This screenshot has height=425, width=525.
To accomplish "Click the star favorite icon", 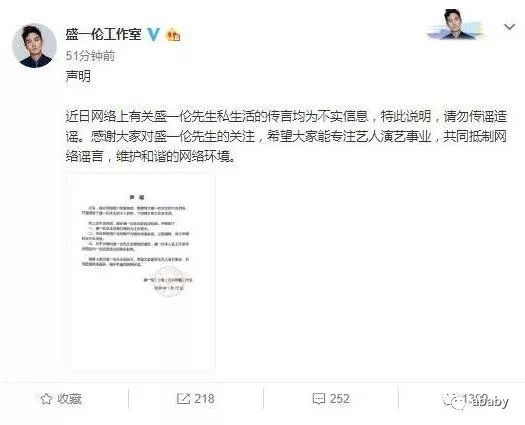I will point(46,399).
